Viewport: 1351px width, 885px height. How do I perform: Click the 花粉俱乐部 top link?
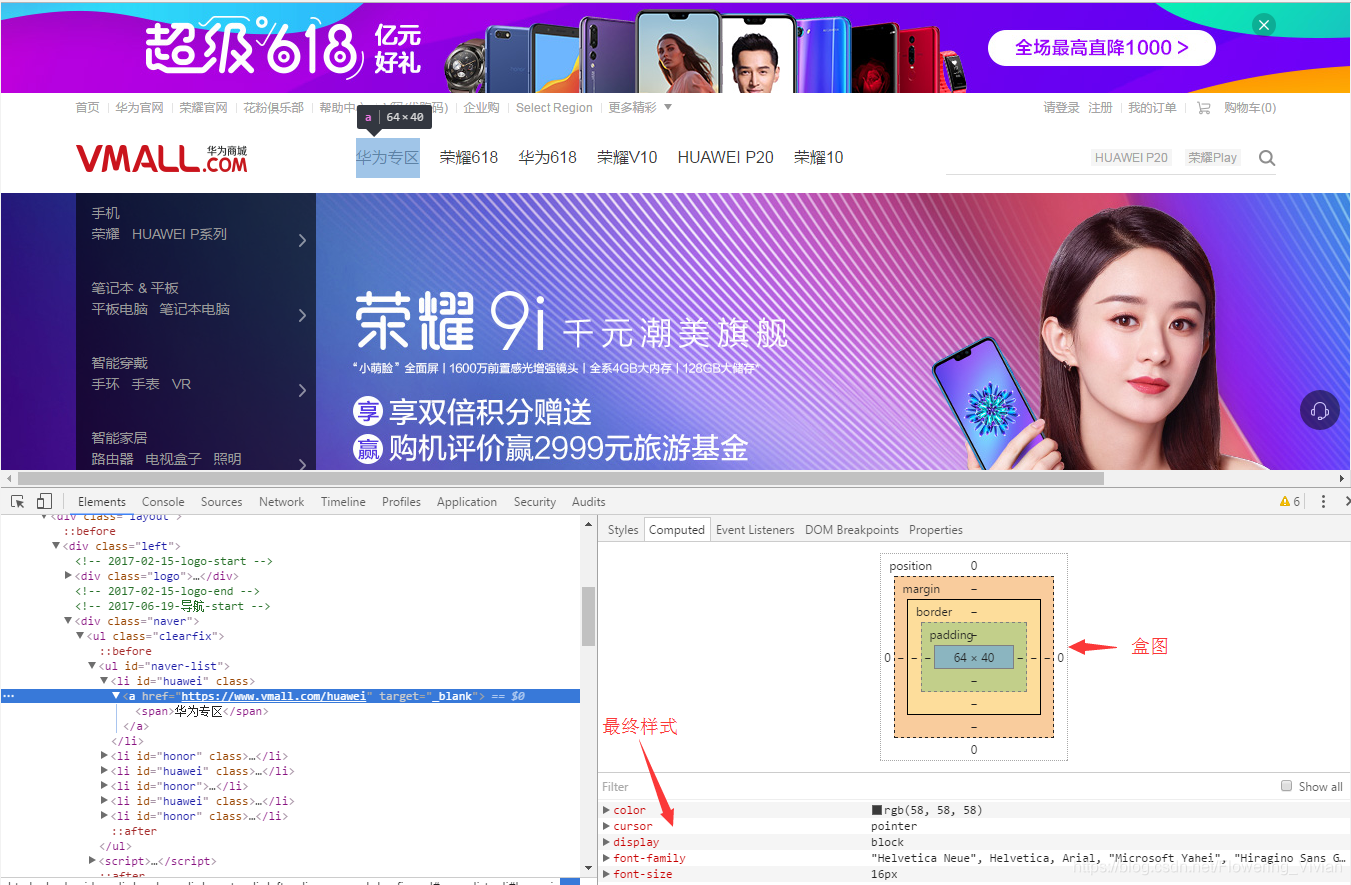(273, 107)
